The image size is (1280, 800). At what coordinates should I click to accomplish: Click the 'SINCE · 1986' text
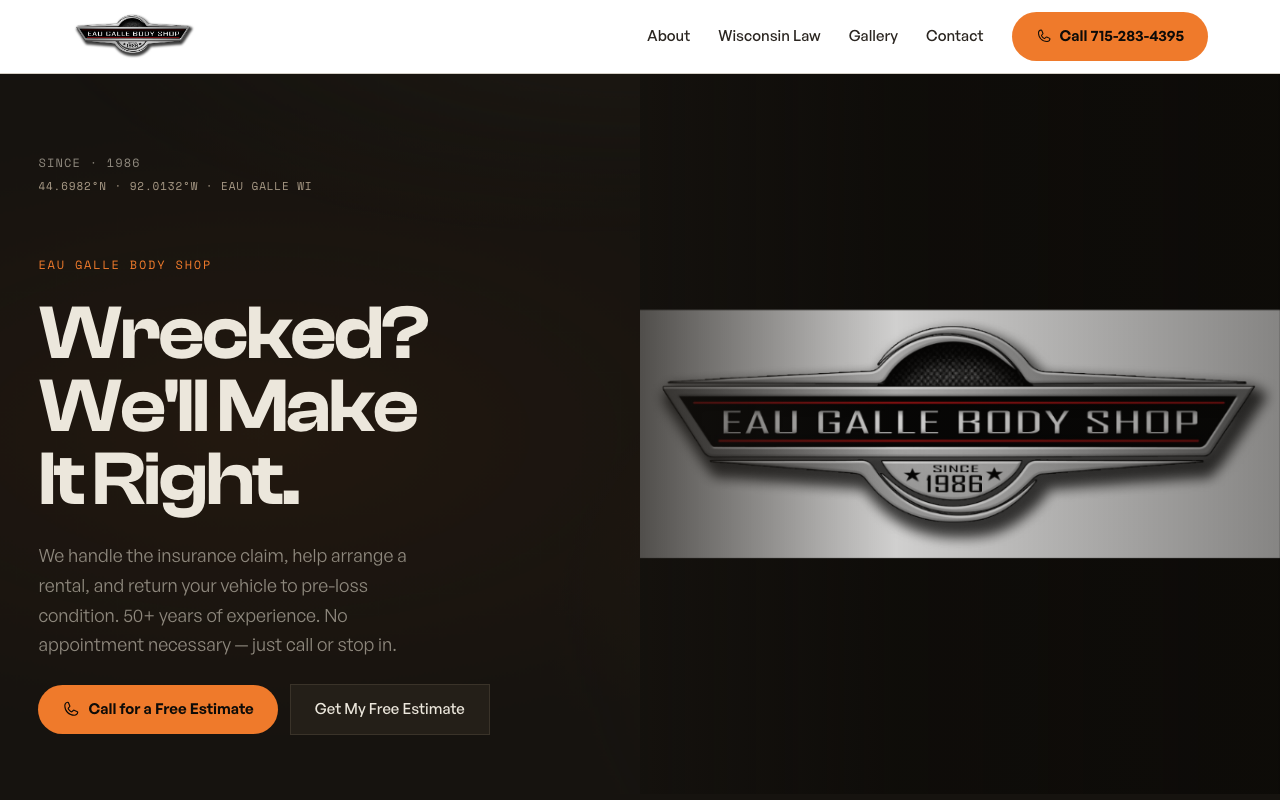[89, 163]
